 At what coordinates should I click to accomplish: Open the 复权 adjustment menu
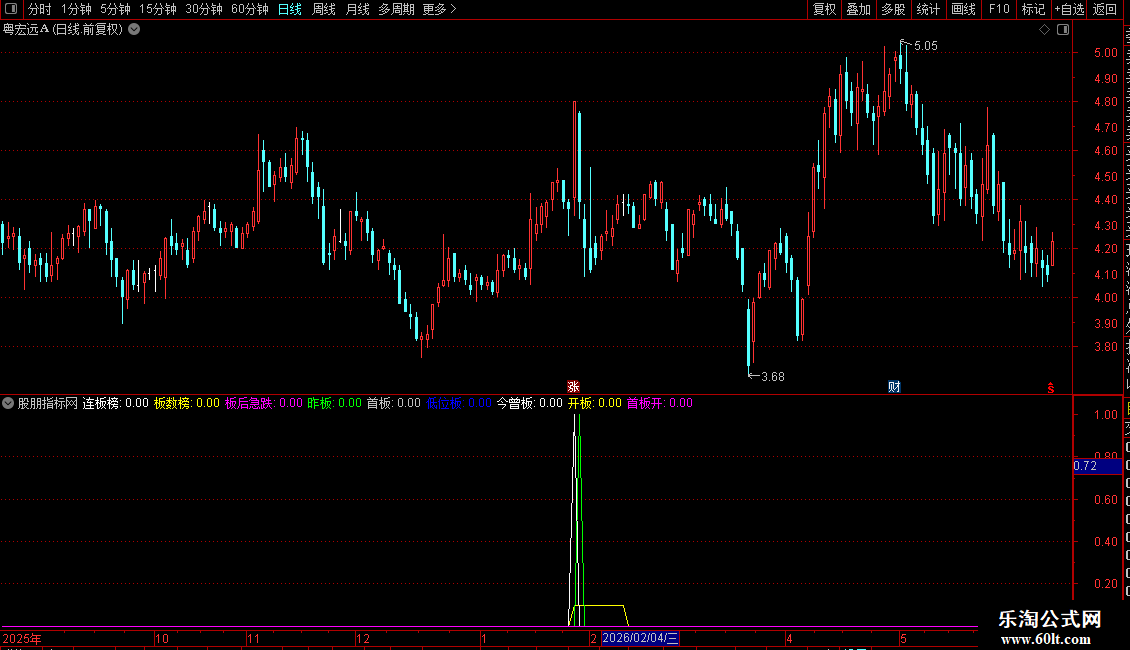824,9
